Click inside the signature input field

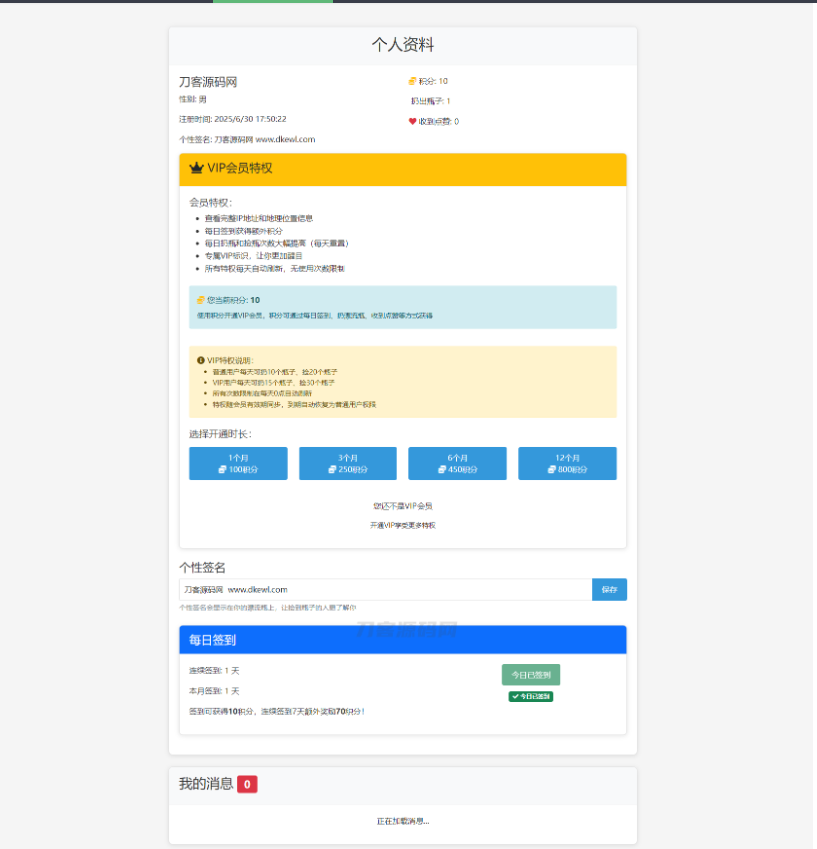pos(380,589)
